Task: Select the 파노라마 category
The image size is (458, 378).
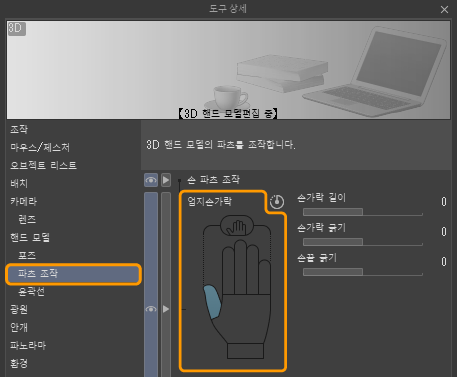Action: tap(28, 345)
